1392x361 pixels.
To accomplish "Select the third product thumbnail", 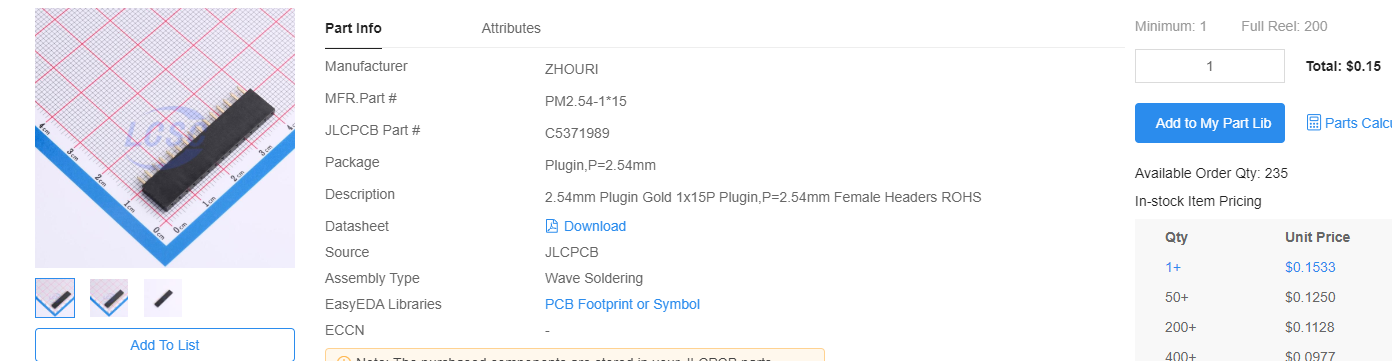I will 163,297.
